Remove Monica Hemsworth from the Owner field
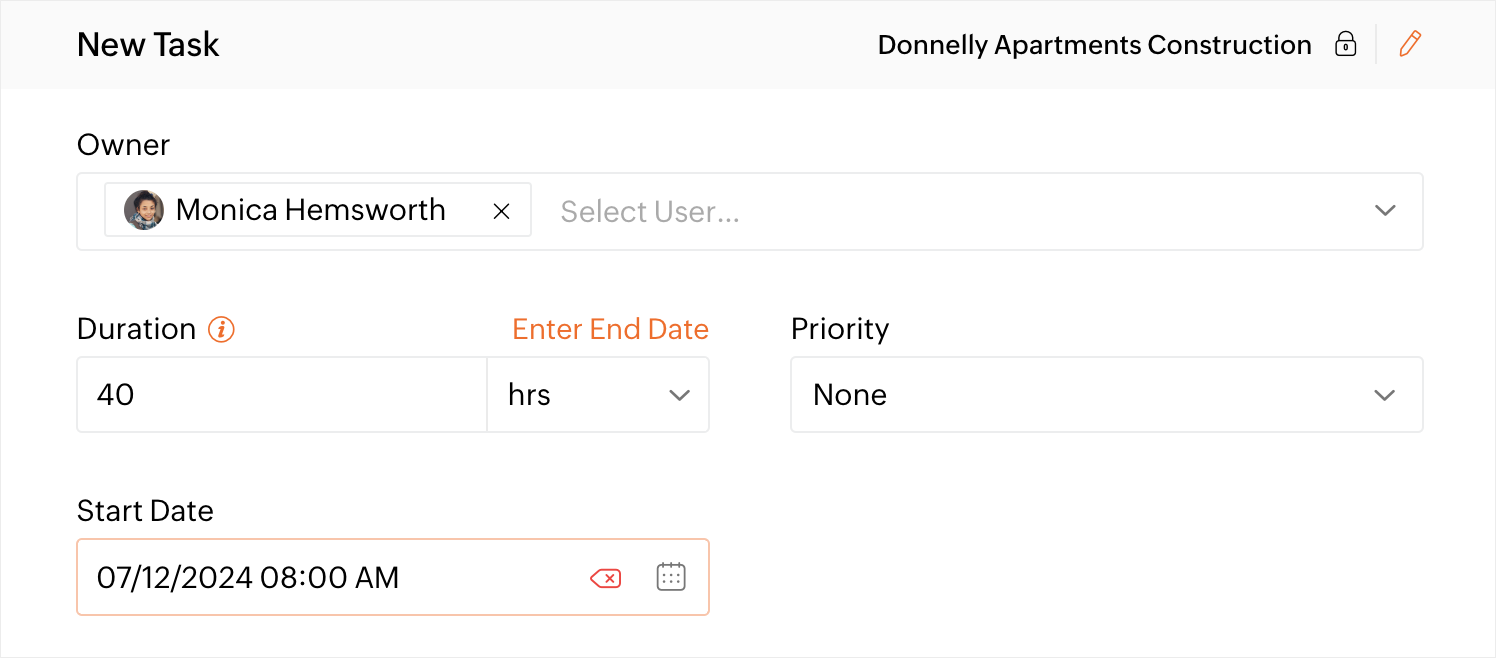The image size is (1496, 658). click(x=502, y=211)
